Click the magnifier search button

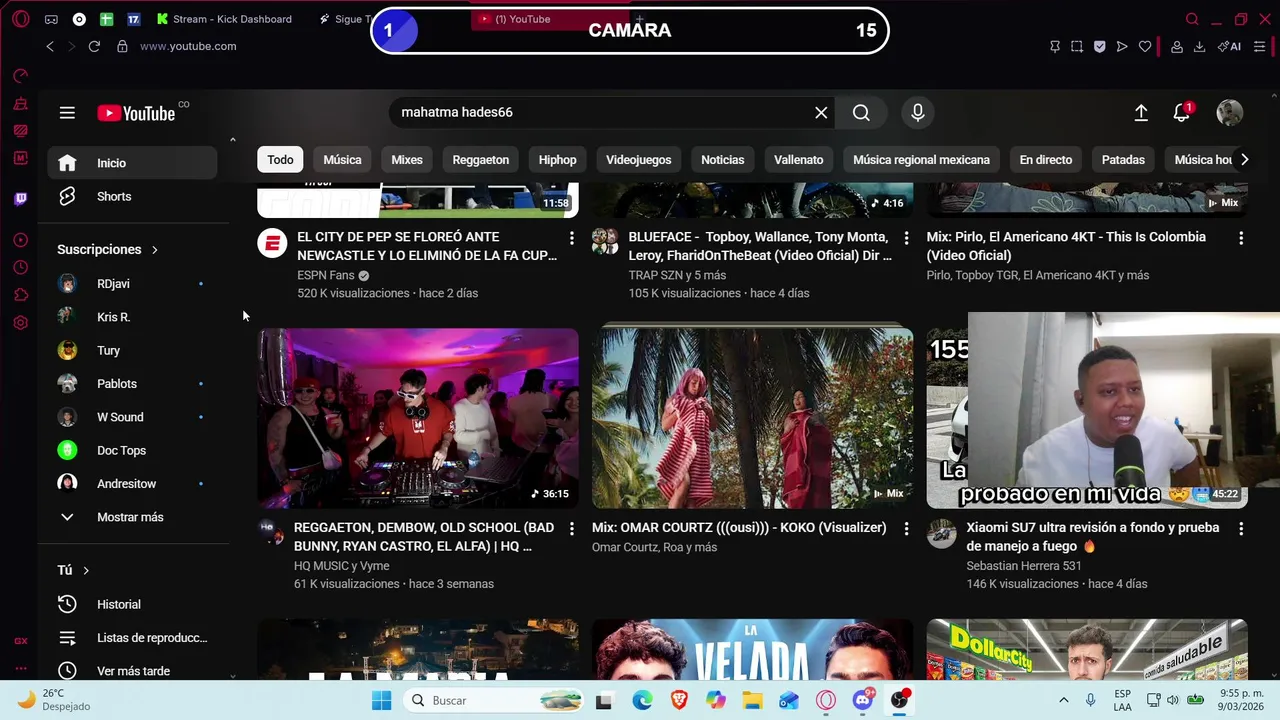click(x=861, y=113)
